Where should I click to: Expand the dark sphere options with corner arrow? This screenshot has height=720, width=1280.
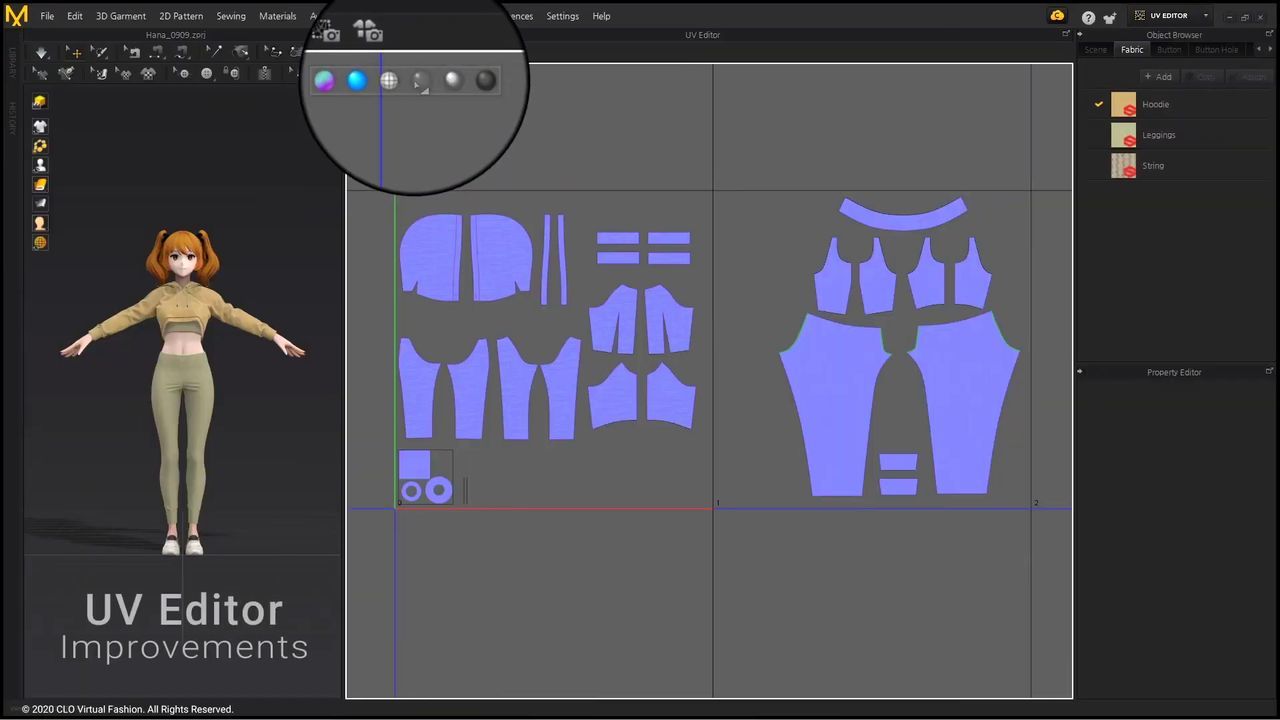[421, 82]
